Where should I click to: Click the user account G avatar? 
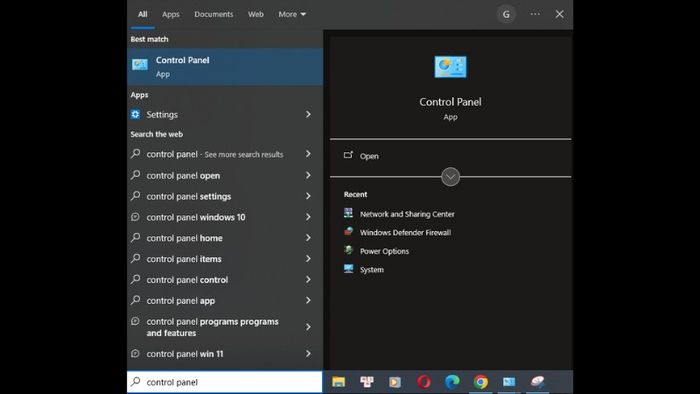coord(506,14)
